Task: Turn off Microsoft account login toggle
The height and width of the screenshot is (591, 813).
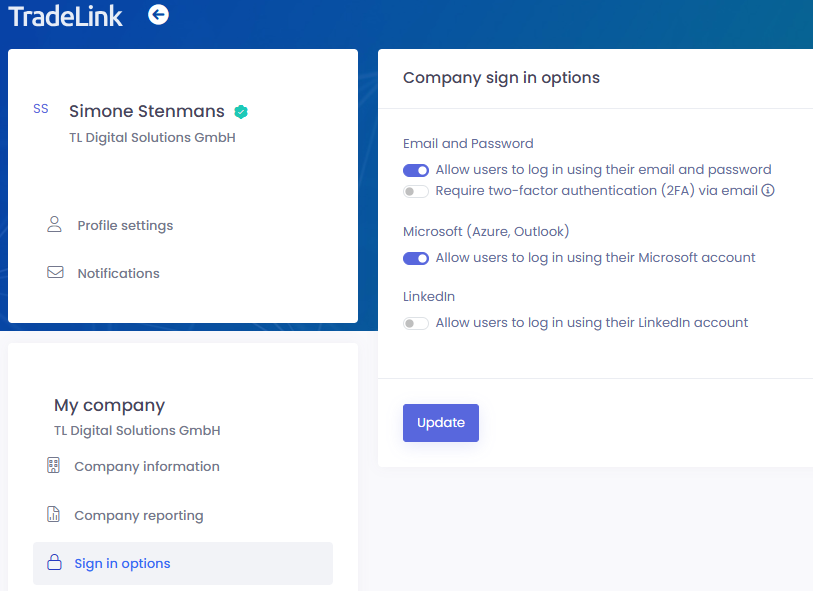Action: pyautogui.click(x=416, y=258)
